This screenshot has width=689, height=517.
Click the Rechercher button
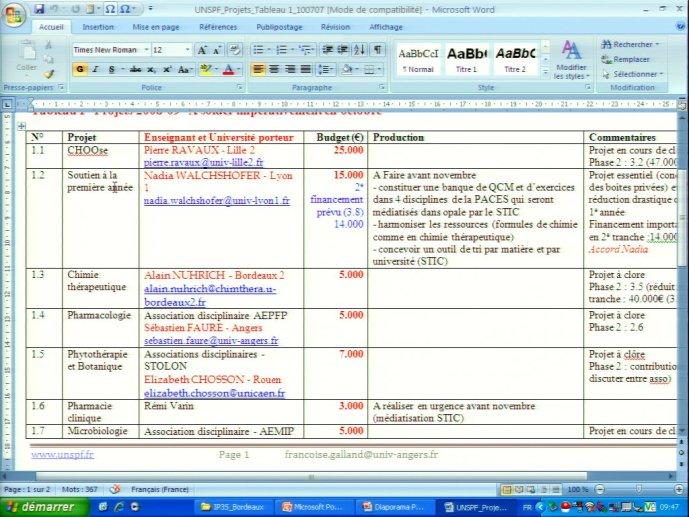630,44
